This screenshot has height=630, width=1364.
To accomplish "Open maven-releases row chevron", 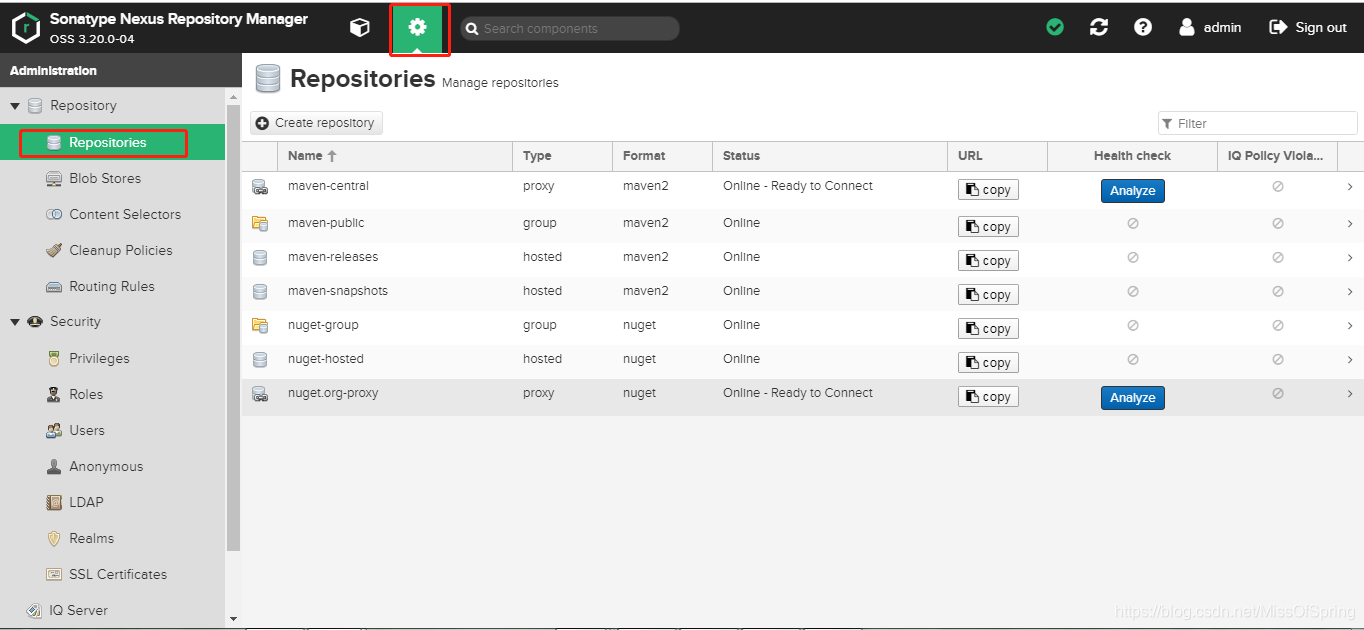I will point(1350,258).
